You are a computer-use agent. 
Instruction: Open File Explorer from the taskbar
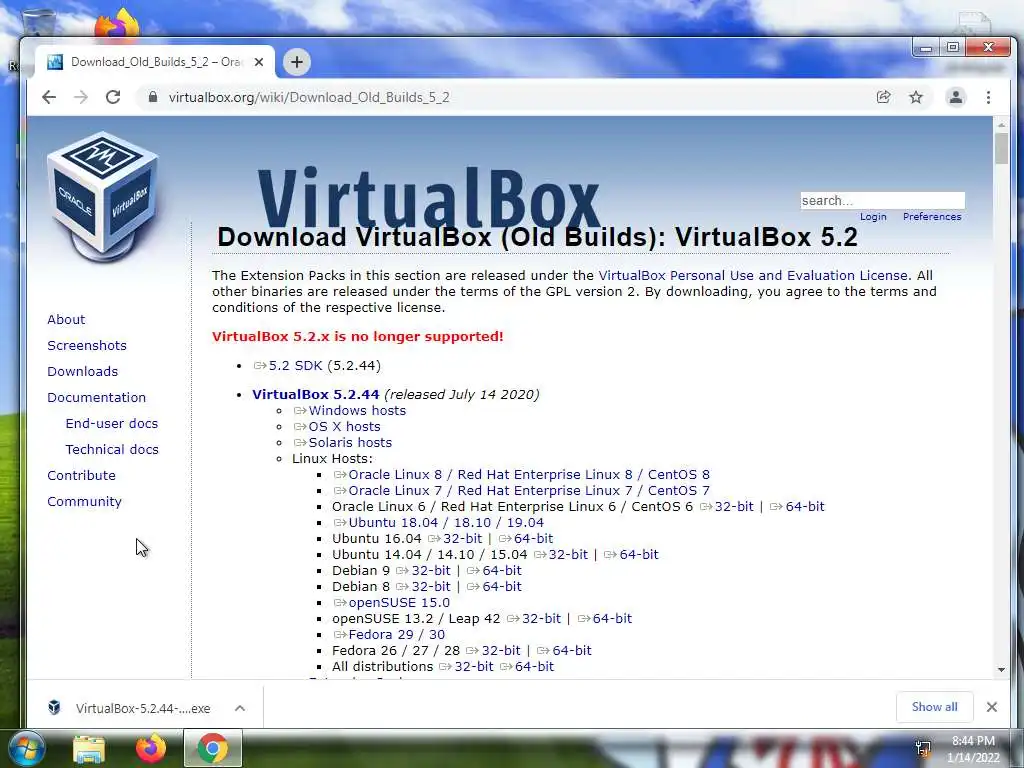click(x=89, y=749)
